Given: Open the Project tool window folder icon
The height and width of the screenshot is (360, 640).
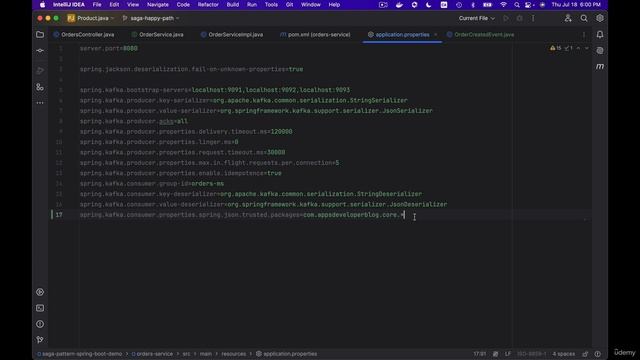Looking at the screenshot, I should click(x=40, y=35).
